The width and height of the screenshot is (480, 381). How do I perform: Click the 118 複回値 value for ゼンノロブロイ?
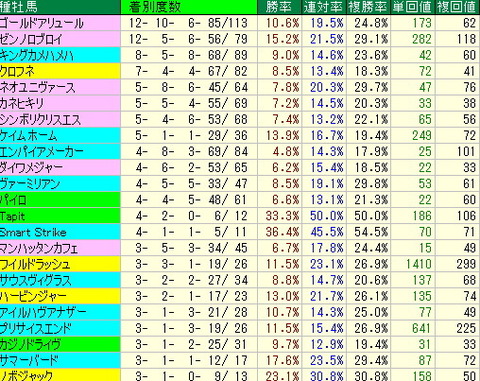466,39
